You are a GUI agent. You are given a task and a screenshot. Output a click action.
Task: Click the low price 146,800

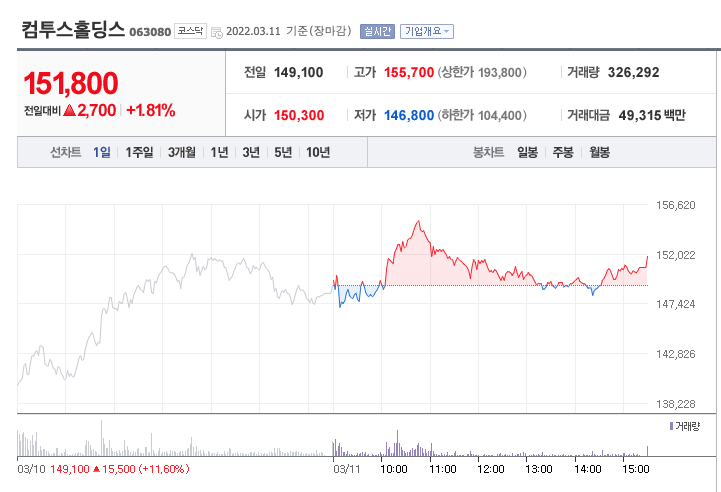pos(409,115)
